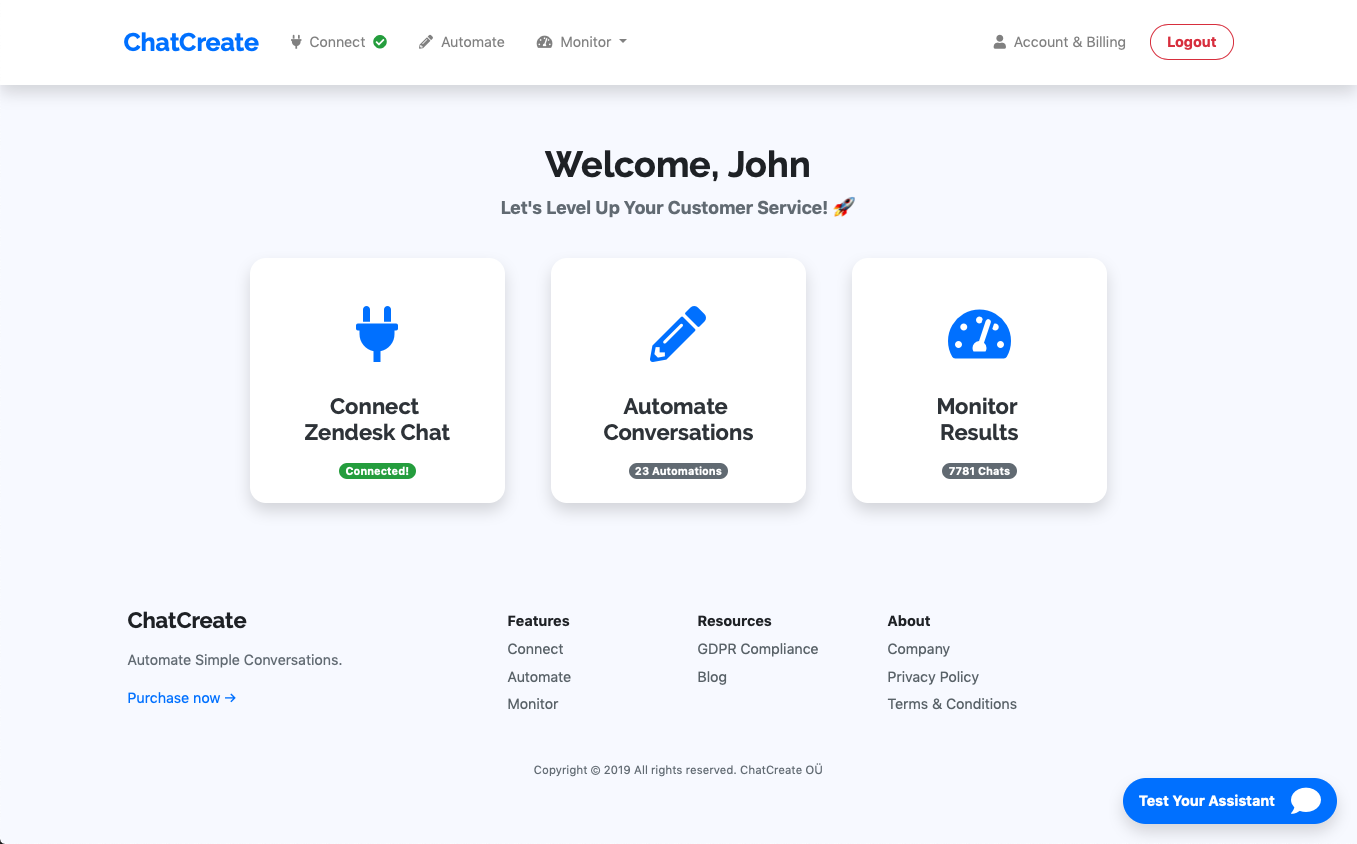1357x844 pixels.
Task: Click the Purchase now link
Action: pos(181,698)
